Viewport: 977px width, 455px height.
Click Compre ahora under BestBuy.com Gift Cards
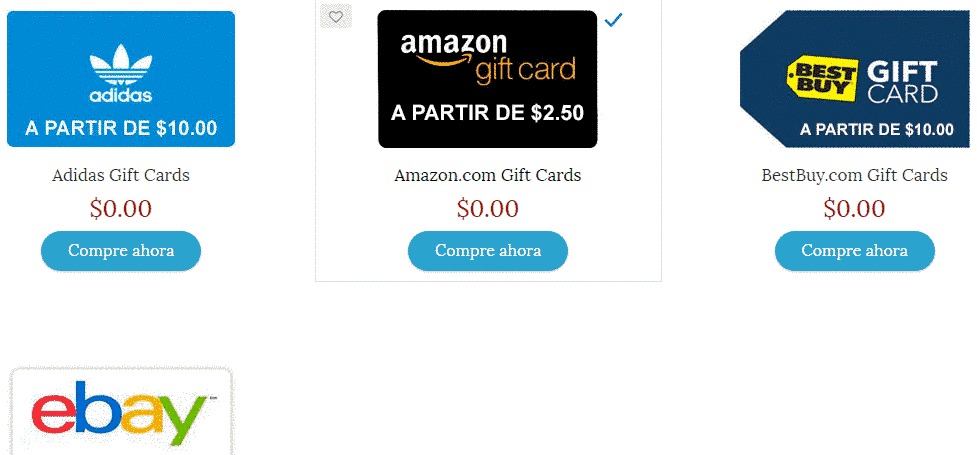tap(855, 251)
